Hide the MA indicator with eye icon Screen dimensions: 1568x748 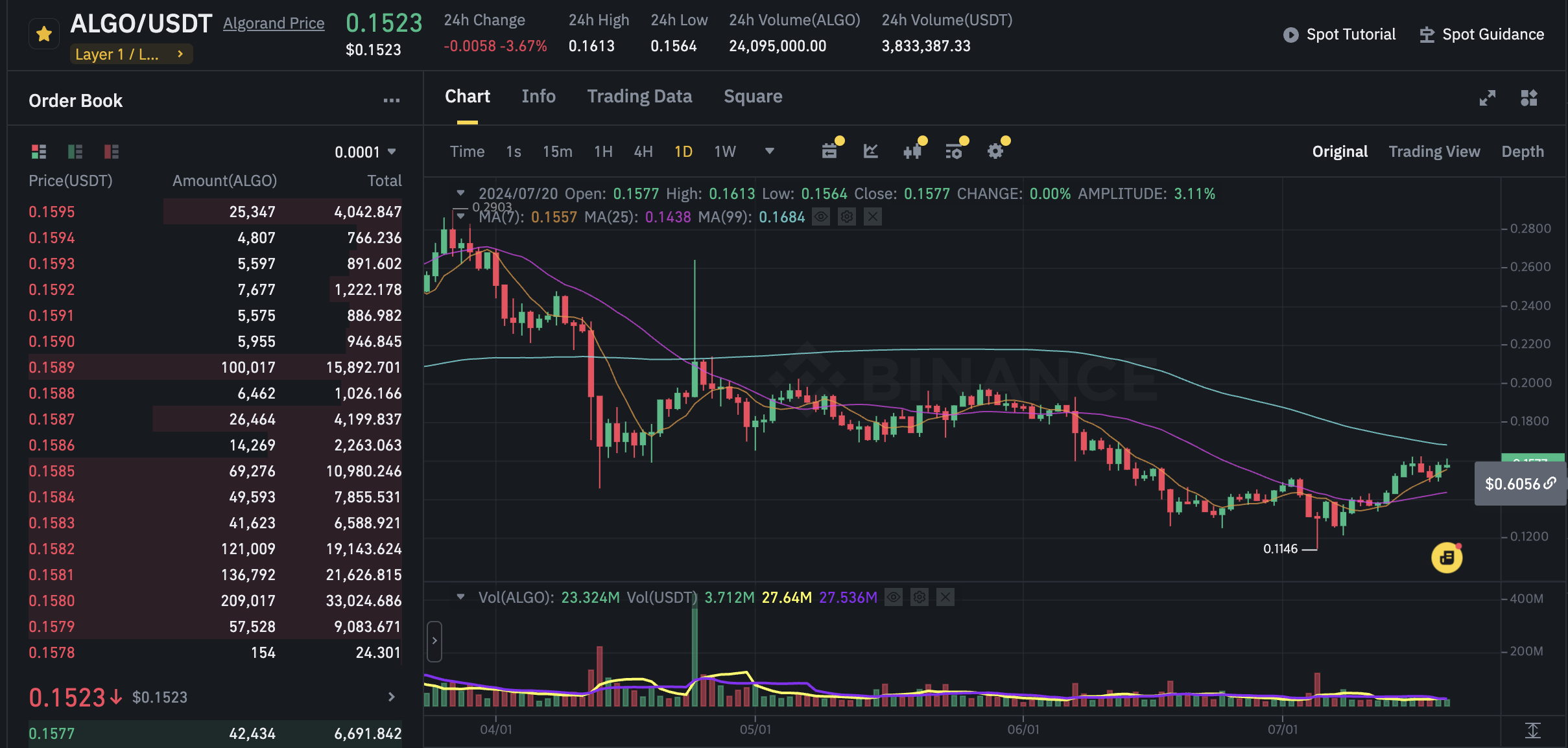pyautogui.click(x=821, y=217)
